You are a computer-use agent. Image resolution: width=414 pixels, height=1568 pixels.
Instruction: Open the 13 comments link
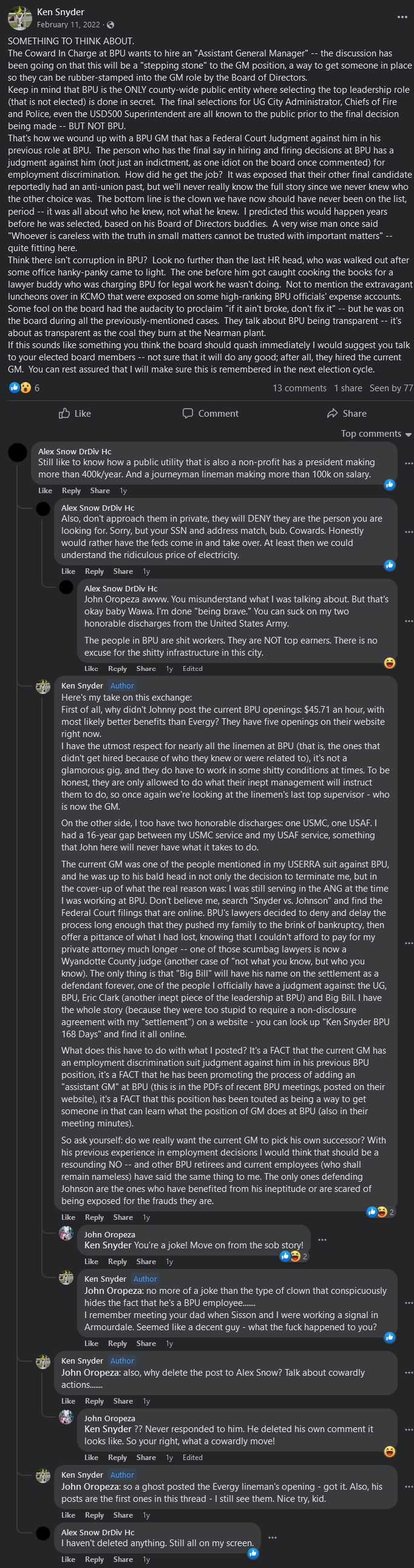[299, 388]
